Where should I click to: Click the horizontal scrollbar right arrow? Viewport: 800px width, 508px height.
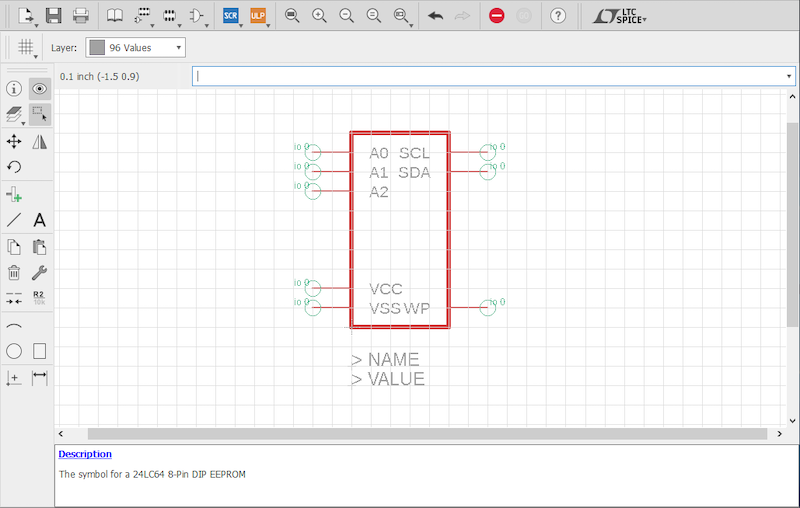tap(780, 434)
